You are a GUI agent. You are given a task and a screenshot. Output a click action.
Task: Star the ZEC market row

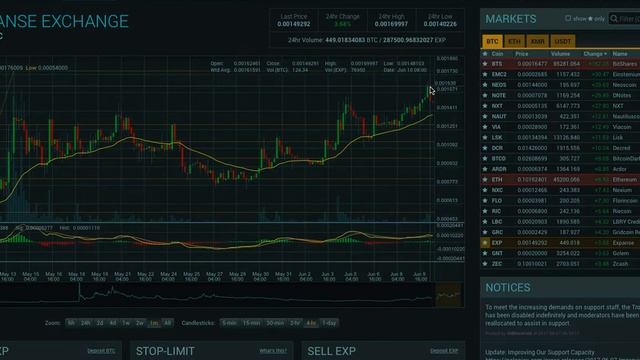click(x=485, y=264)
